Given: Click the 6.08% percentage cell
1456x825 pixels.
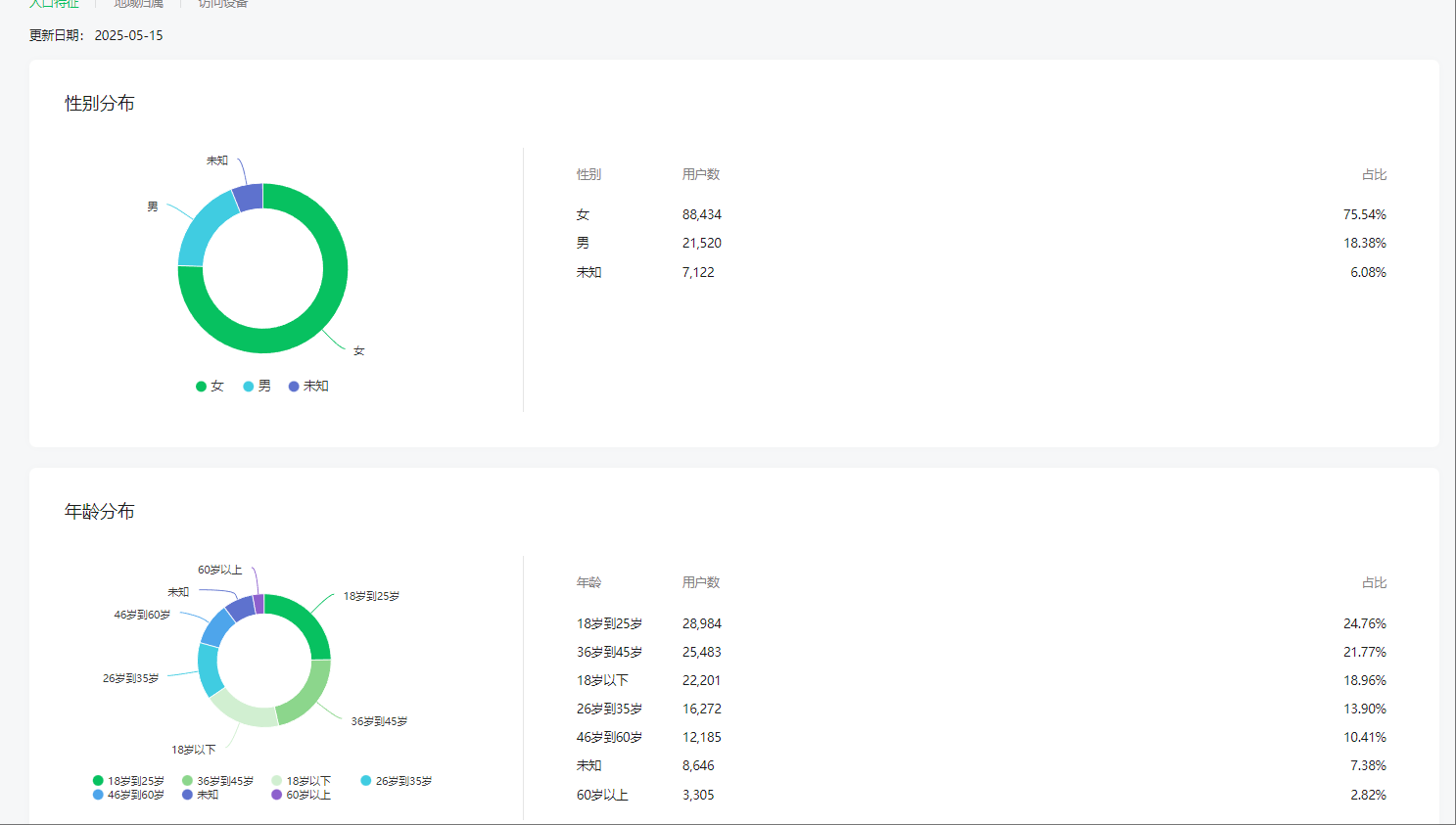Looking at the screenshot, I should [1368, 272].
